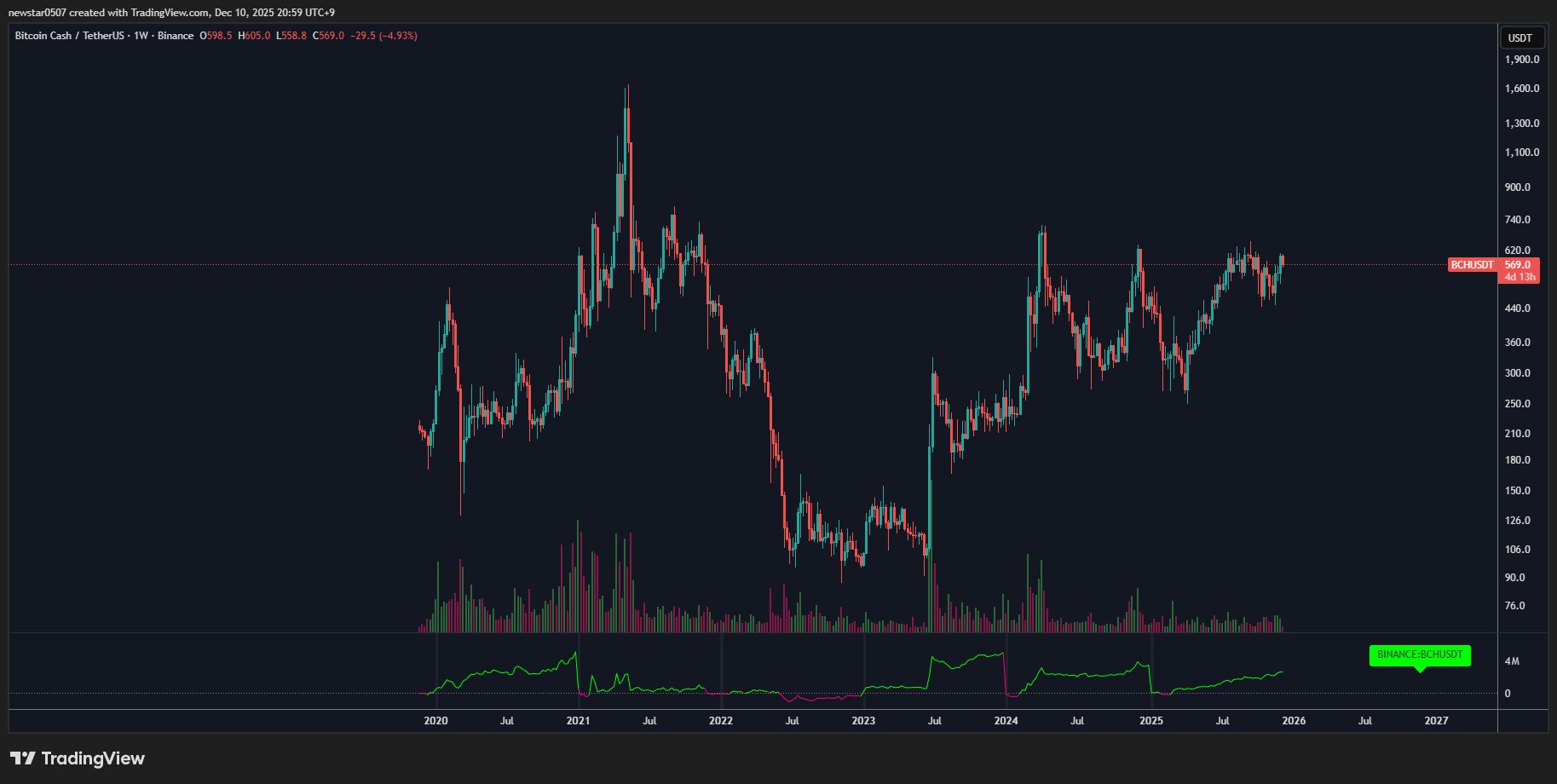Click the 620.0 price axis label
1557x784 pixels.
1518,251
